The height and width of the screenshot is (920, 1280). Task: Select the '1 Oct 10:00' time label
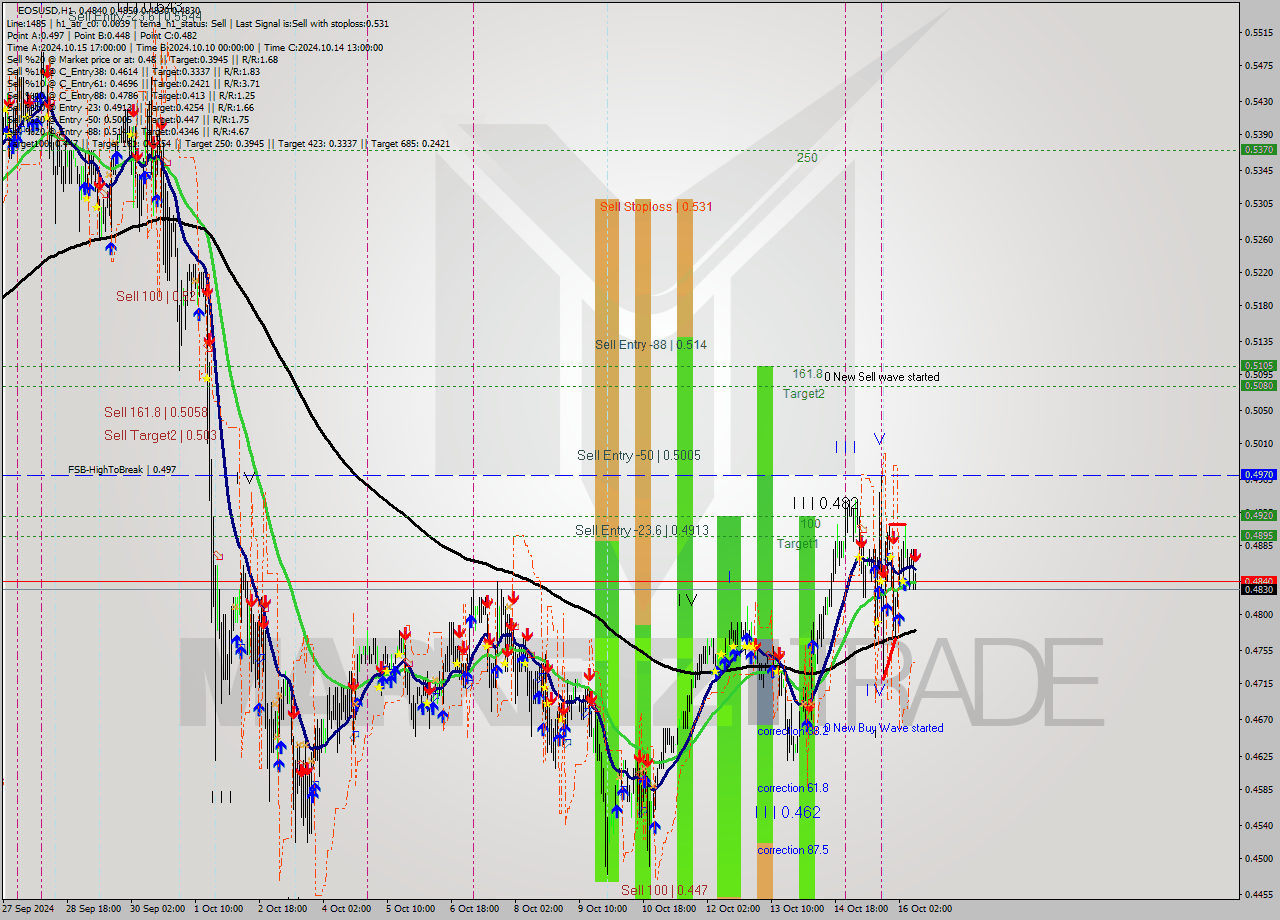point(218,909)
